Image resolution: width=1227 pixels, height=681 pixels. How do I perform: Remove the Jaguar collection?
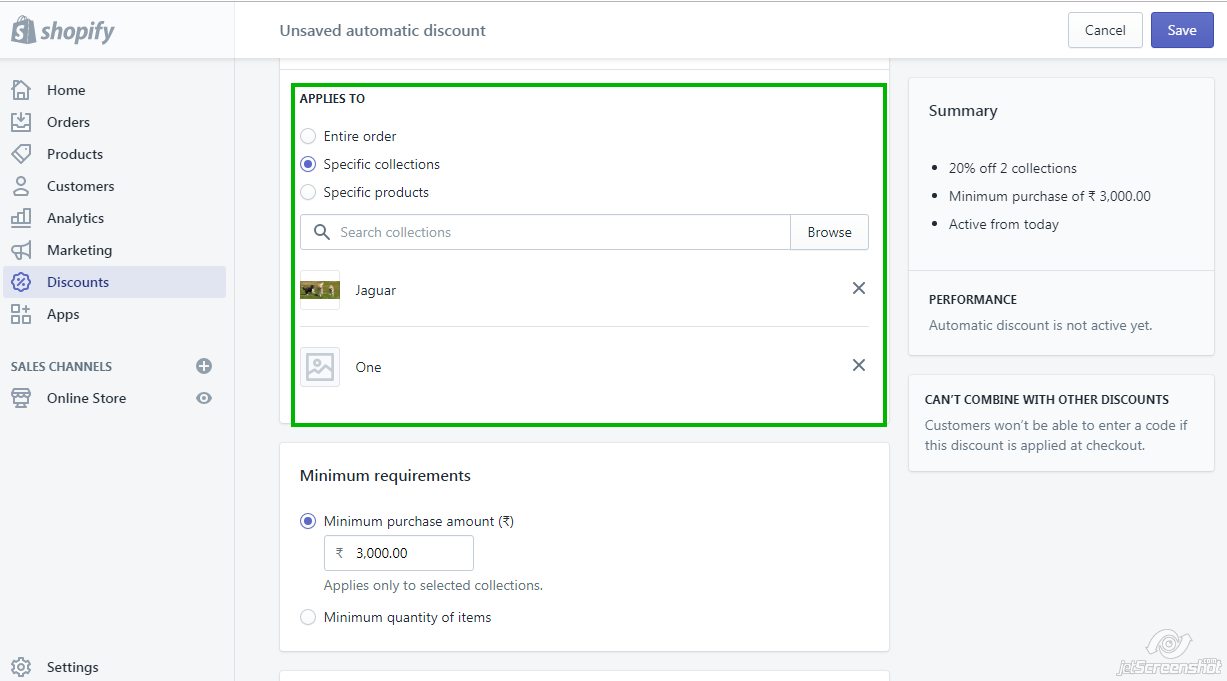(x=859, y=288)
